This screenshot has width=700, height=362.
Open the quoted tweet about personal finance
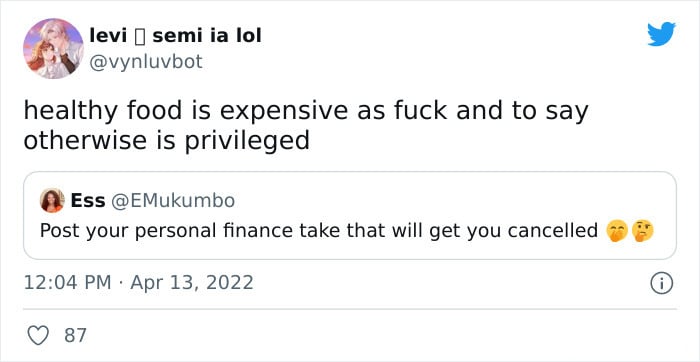tap(350, 216)
